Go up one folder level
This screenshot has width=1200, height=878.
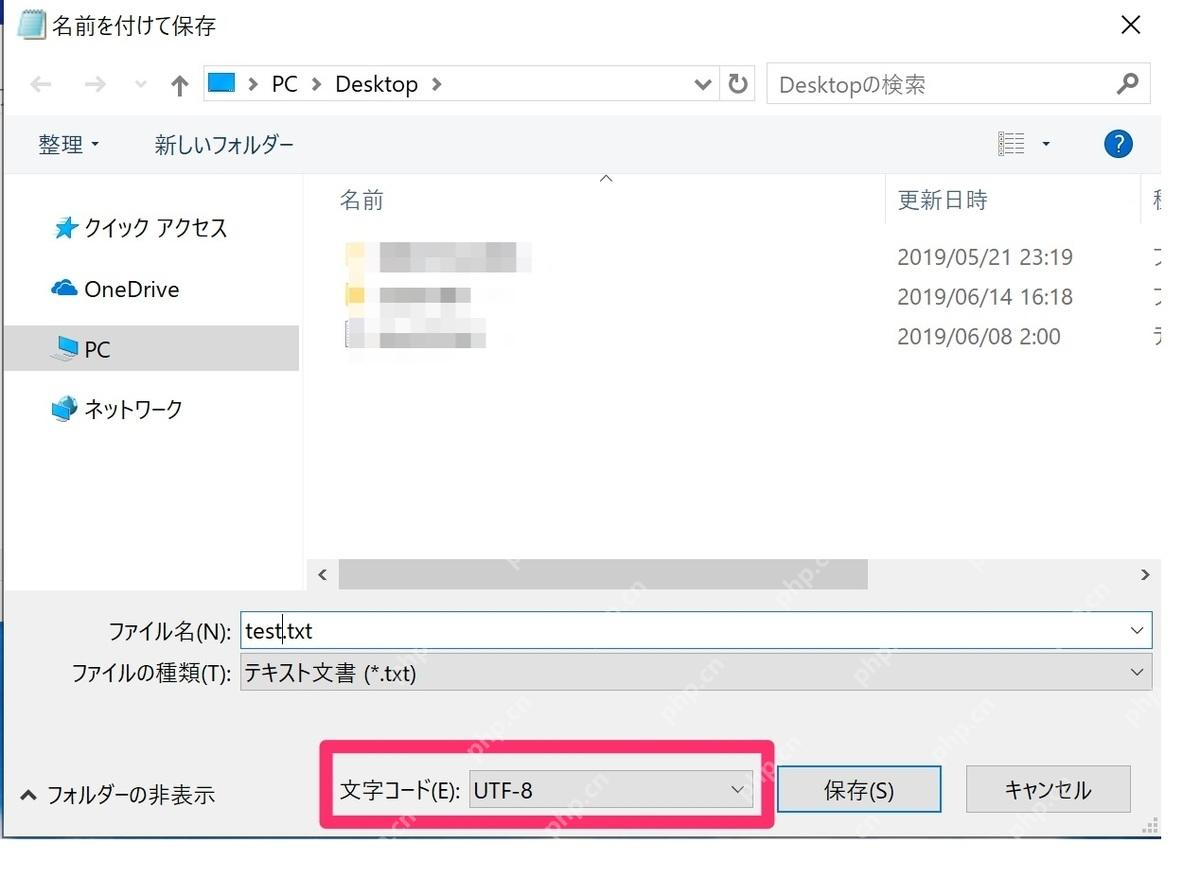point(179,86)
